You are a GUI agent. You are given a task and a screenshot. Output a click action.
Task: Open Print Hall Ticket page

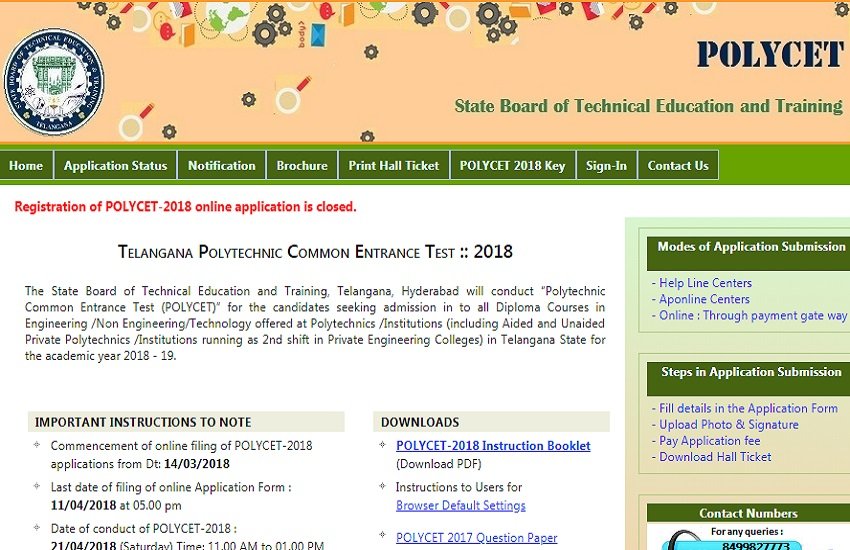[394, 166]
